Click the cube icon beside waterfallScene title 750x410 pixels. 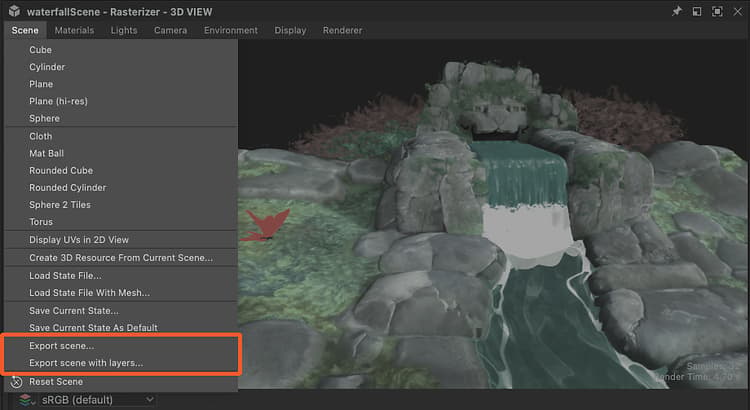click(14, 11)
